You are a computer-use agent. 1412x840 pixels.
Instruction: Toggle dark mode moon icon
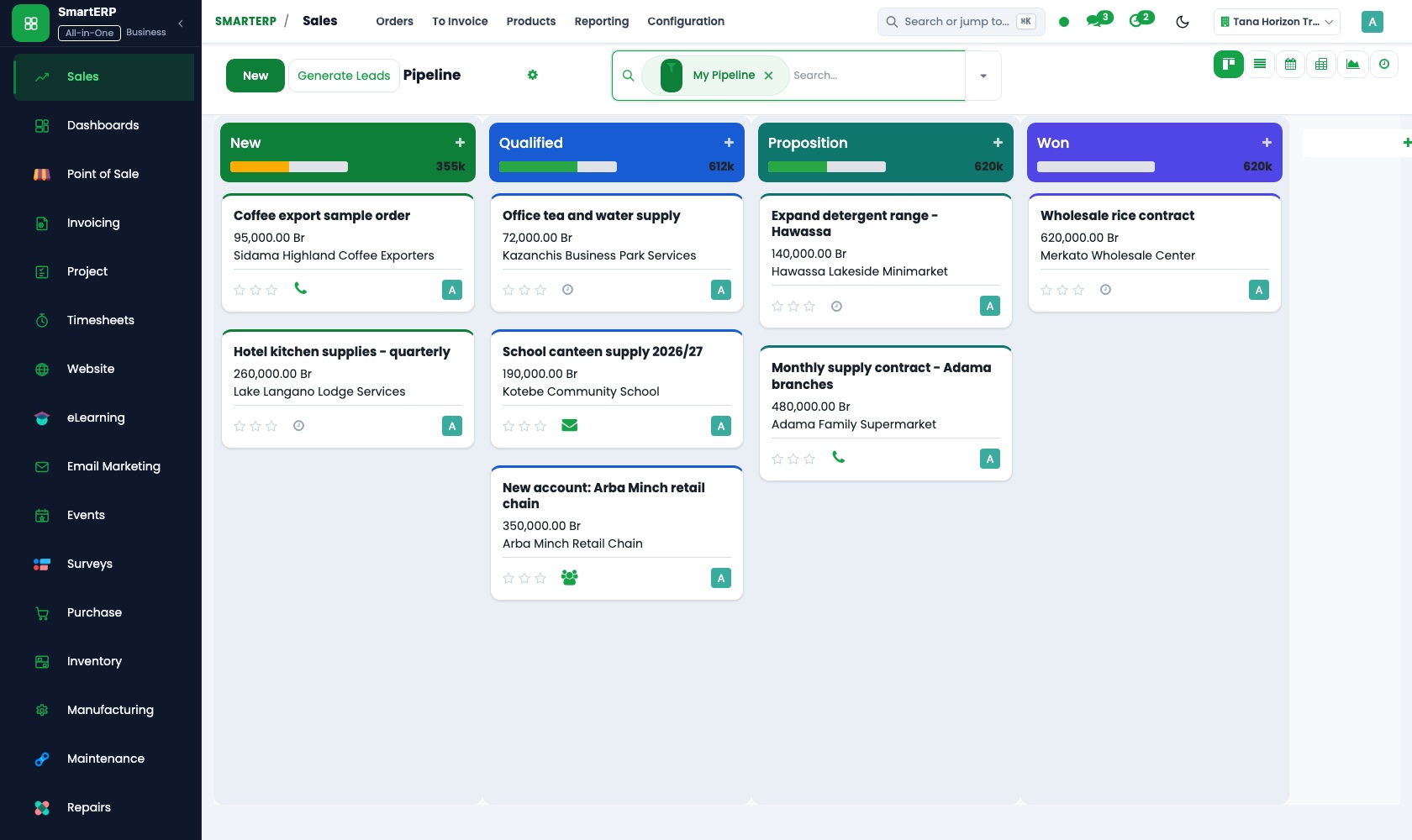(x=1183, y=22)
